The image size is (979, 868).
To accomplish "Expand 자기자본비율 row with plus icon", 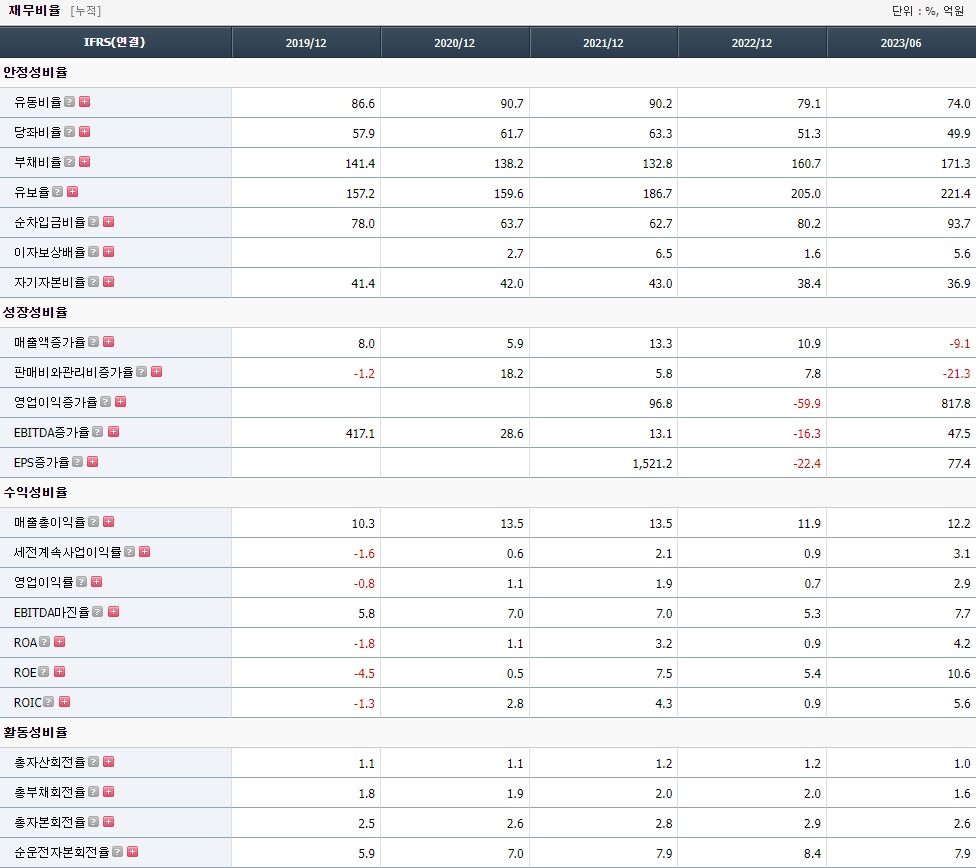I will [x=109, y=282].
